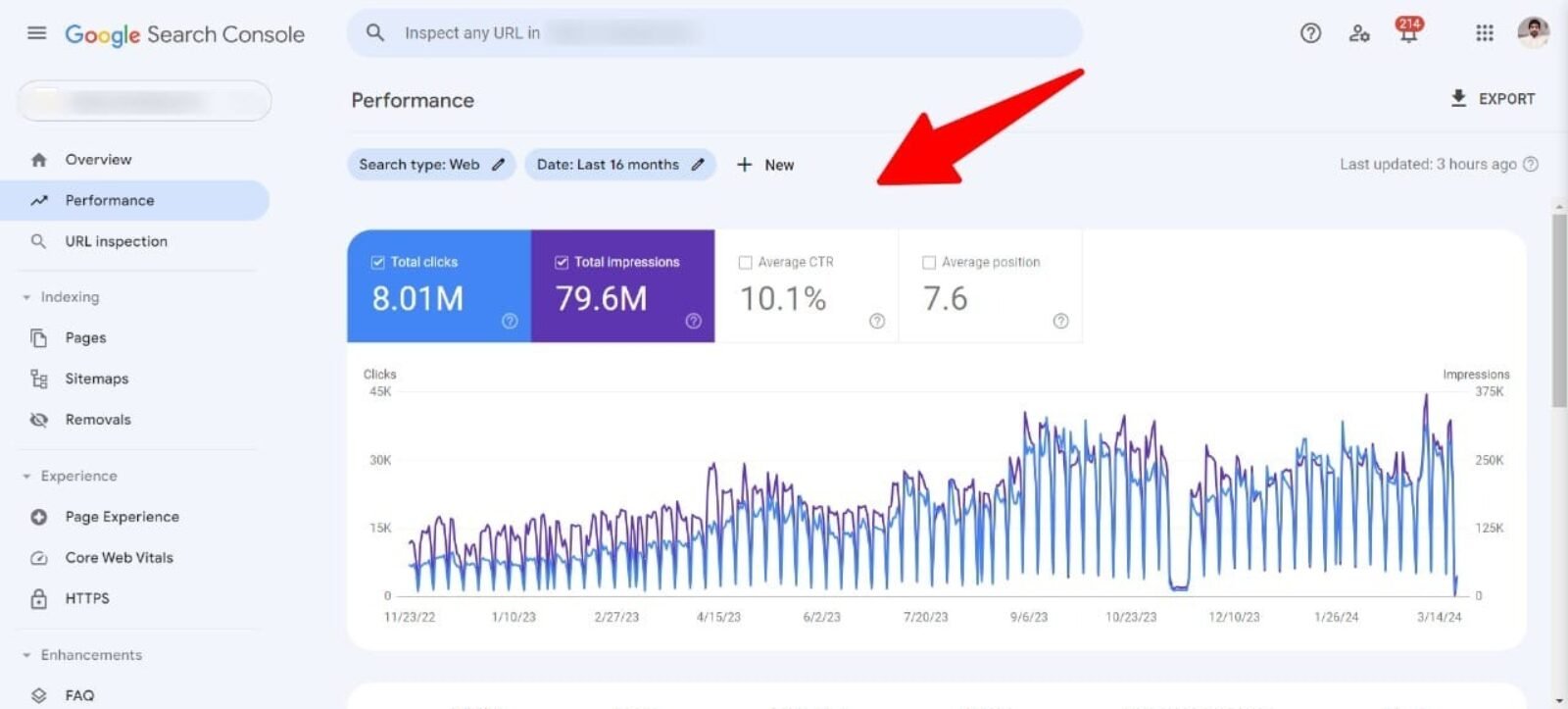
Task: Click the Pages document icon
Action: point(39,337)
